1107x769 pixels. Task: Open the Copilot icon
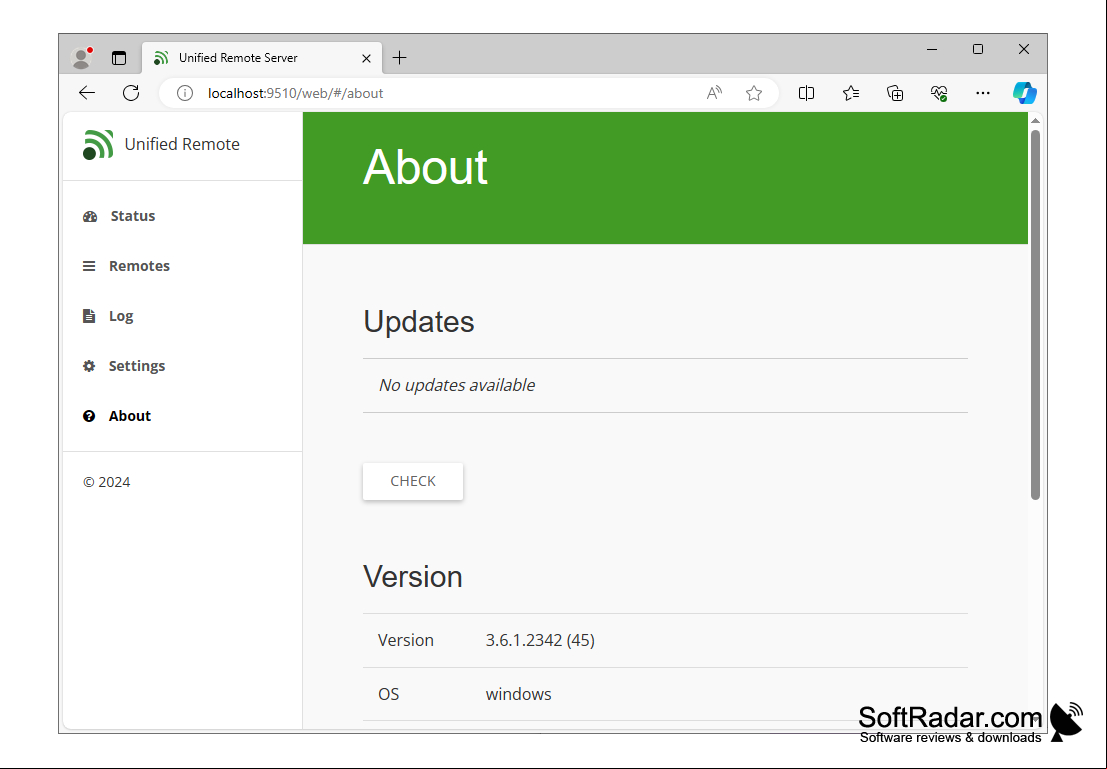coord(1024,93)
